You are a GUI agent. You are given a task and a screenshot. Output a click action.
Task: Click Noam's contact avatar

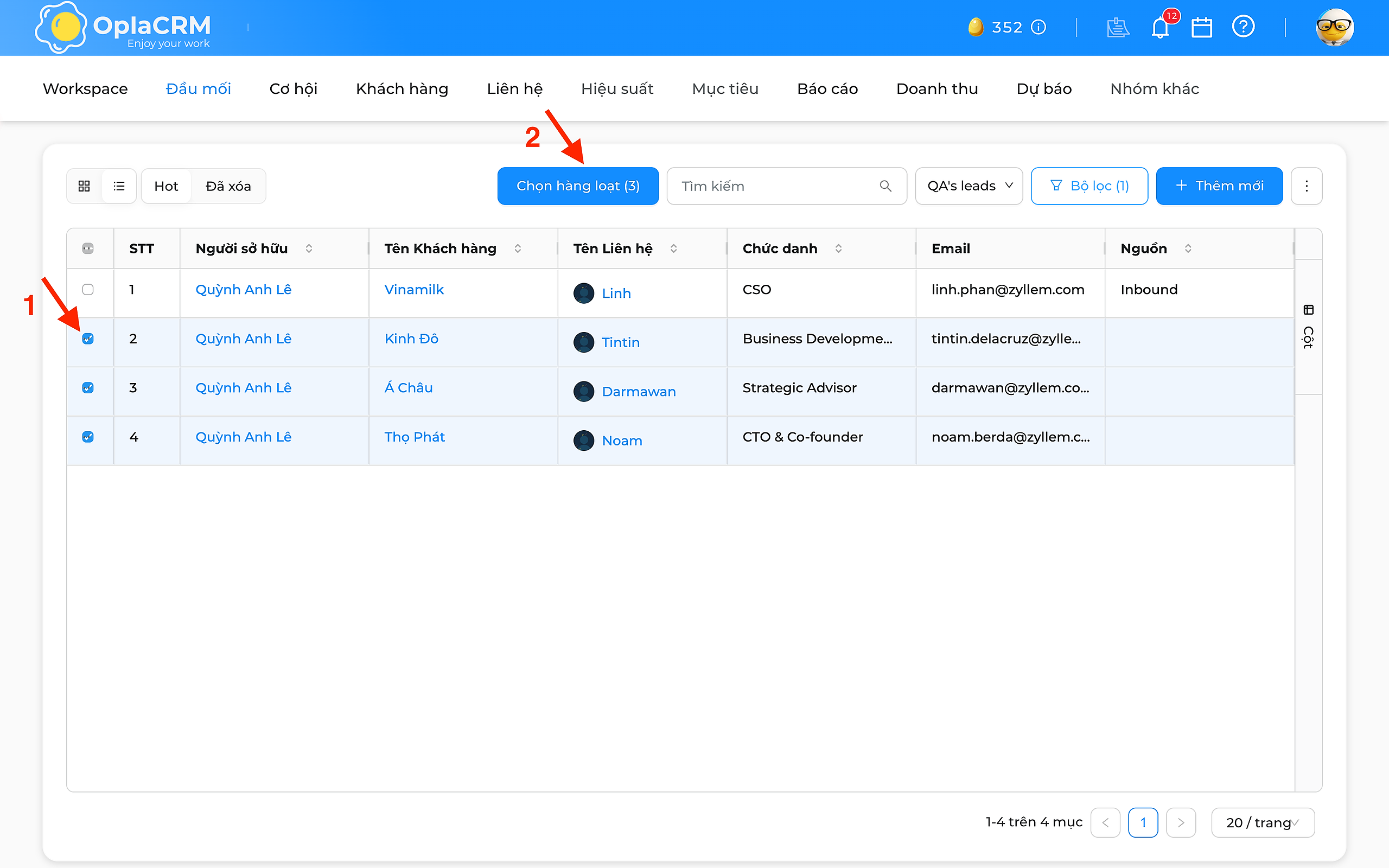[584, 441]
